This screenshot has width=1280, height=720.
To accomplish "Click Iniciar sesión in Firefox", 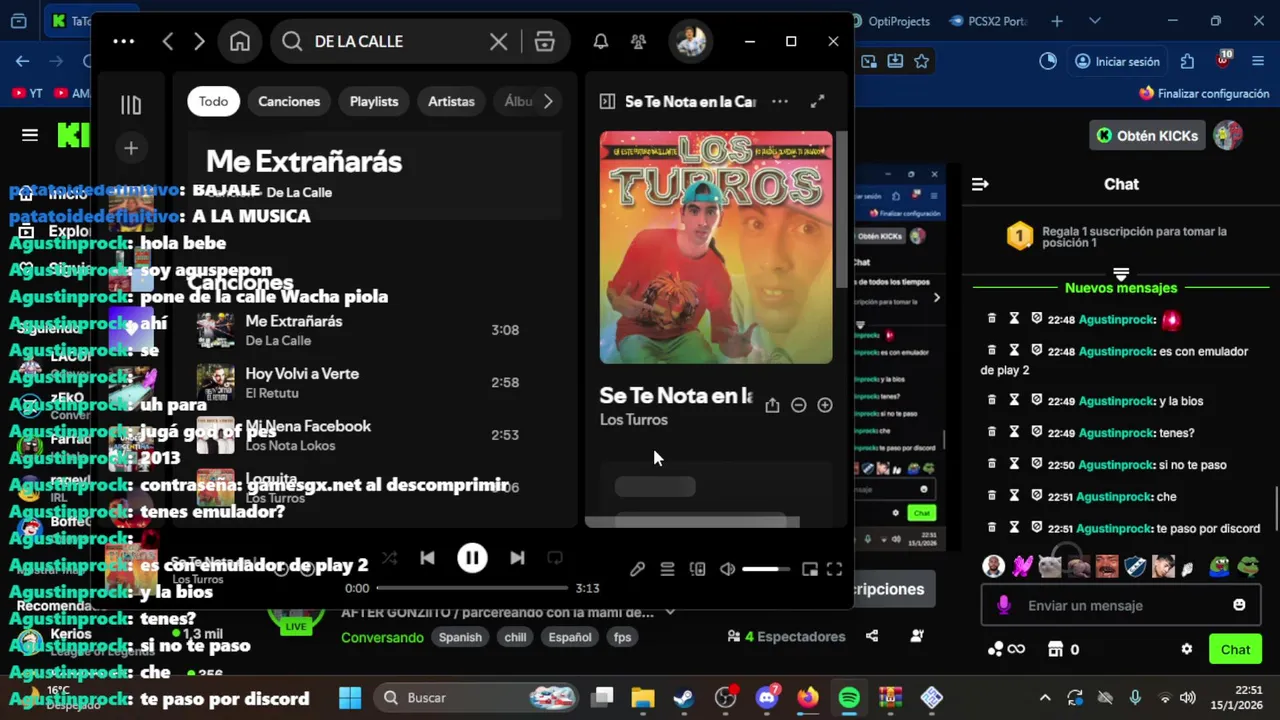I will coord(1117,61).
